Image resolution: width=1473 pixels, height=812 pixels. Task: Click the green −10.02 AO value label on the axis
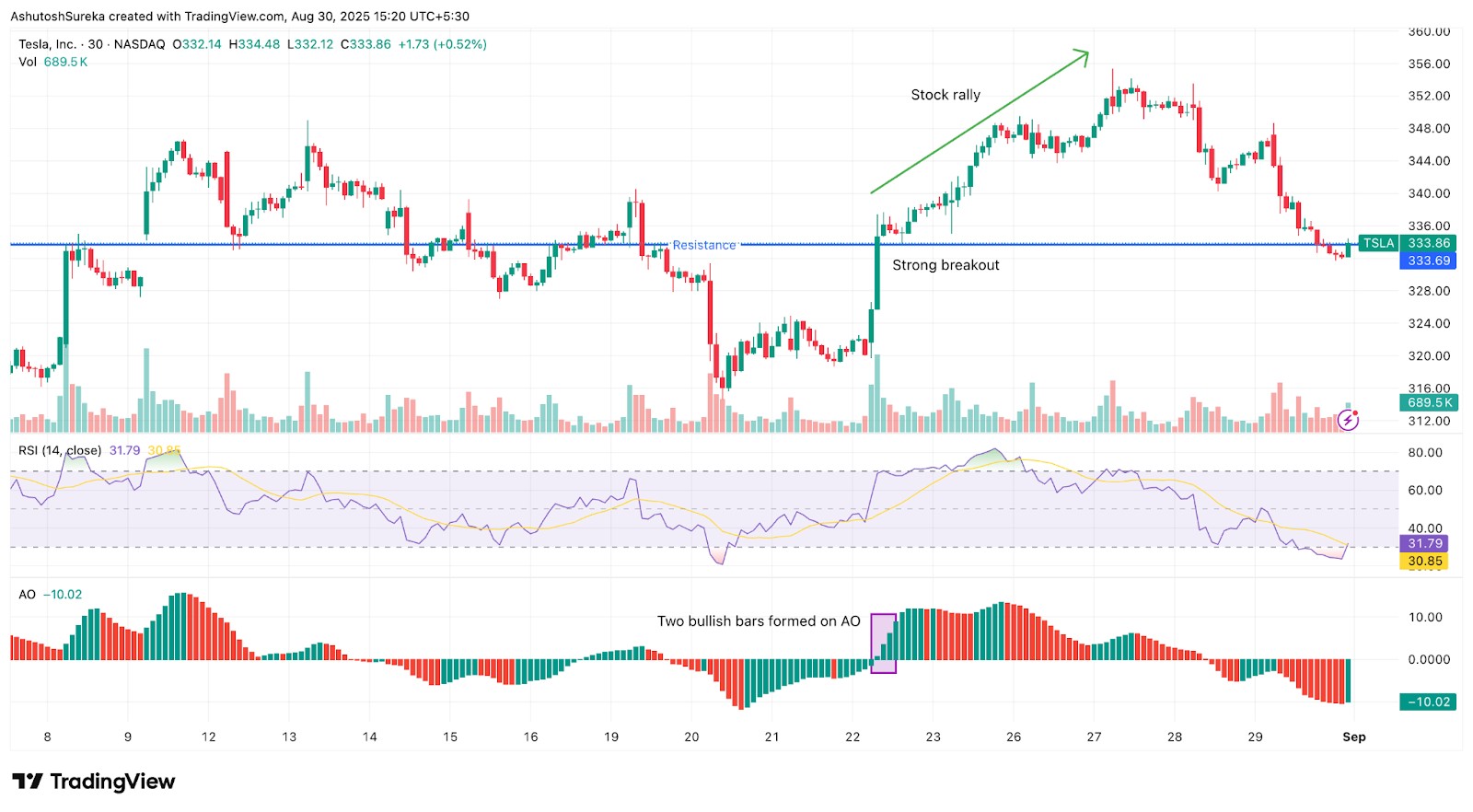pyautogui.click(x=1428, y=702)
